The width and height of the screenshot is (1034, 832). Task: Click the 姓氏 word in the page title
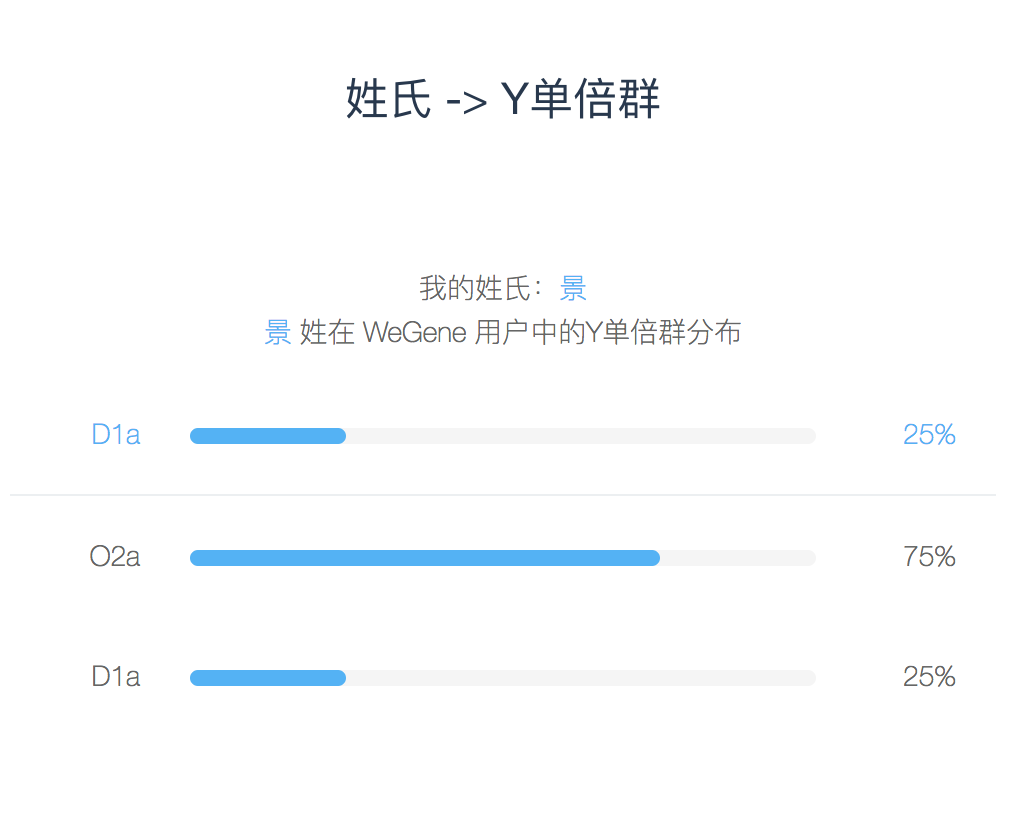(x=388, y=99)
